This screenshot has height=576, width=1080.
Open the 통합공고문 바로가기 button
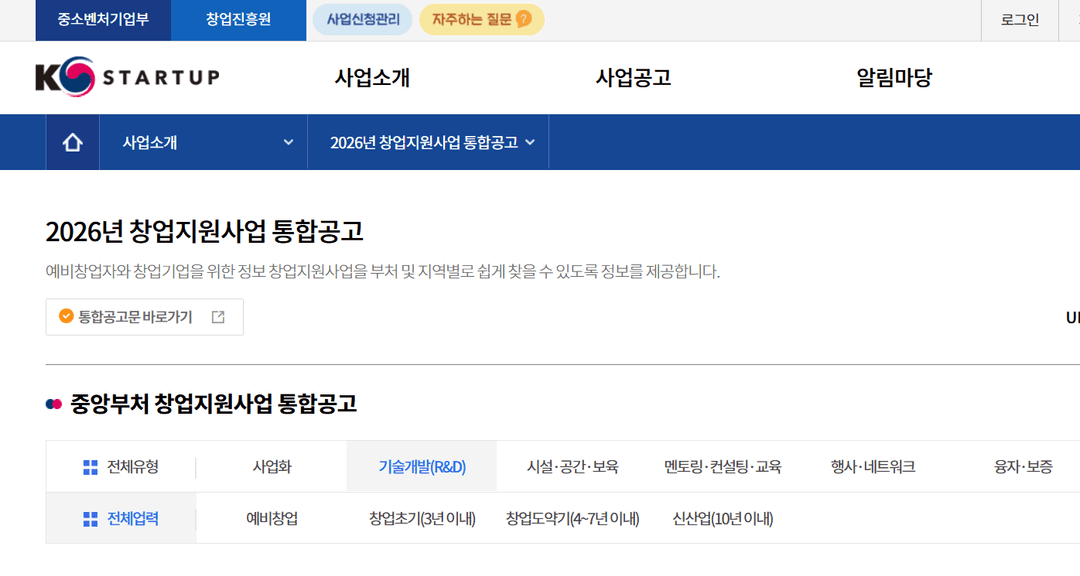pos(145,317)
